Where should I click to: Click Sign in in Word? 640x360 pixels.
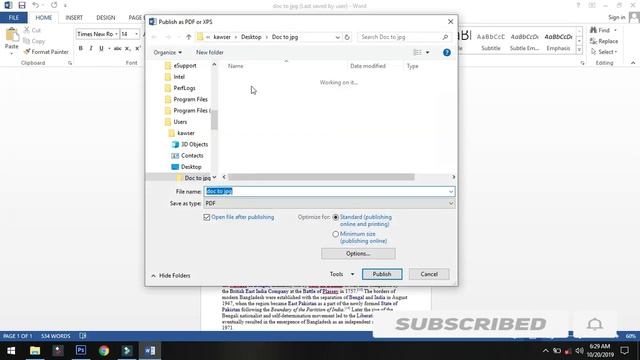tap(616, 18)
